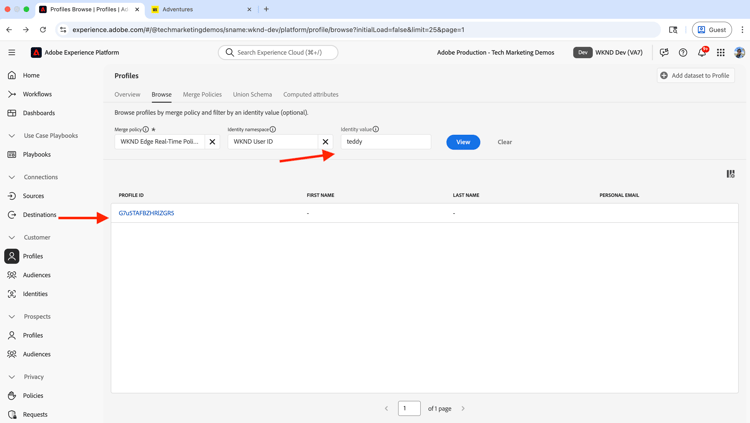Clear the Merge policy selection
The image size is (750, 423).
212,142
